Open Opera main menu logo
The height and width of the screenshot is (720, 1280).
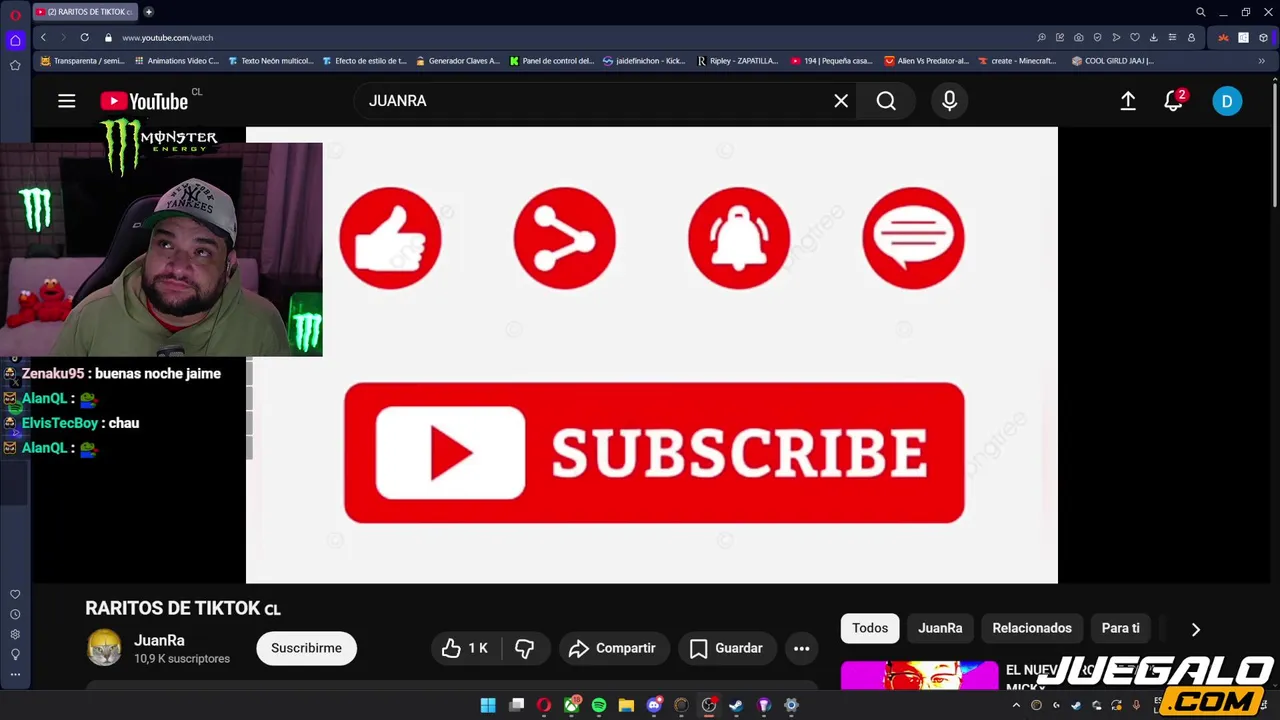tap(15, 14)
